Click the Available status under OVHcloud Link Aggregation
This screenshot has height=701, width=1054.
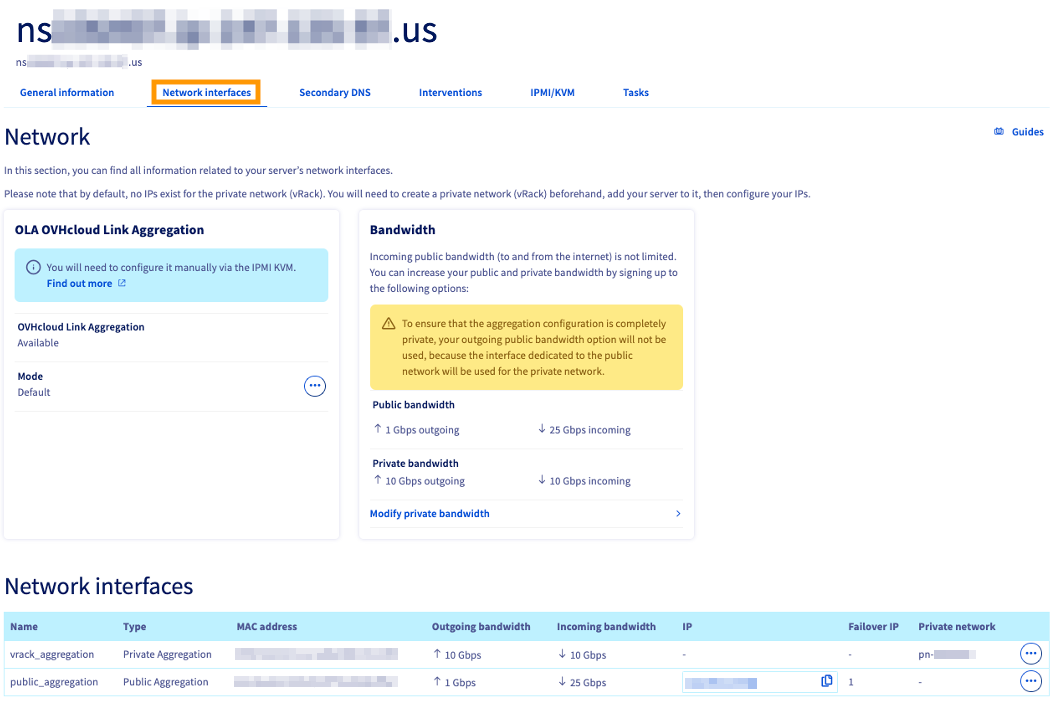click(38, 343)
